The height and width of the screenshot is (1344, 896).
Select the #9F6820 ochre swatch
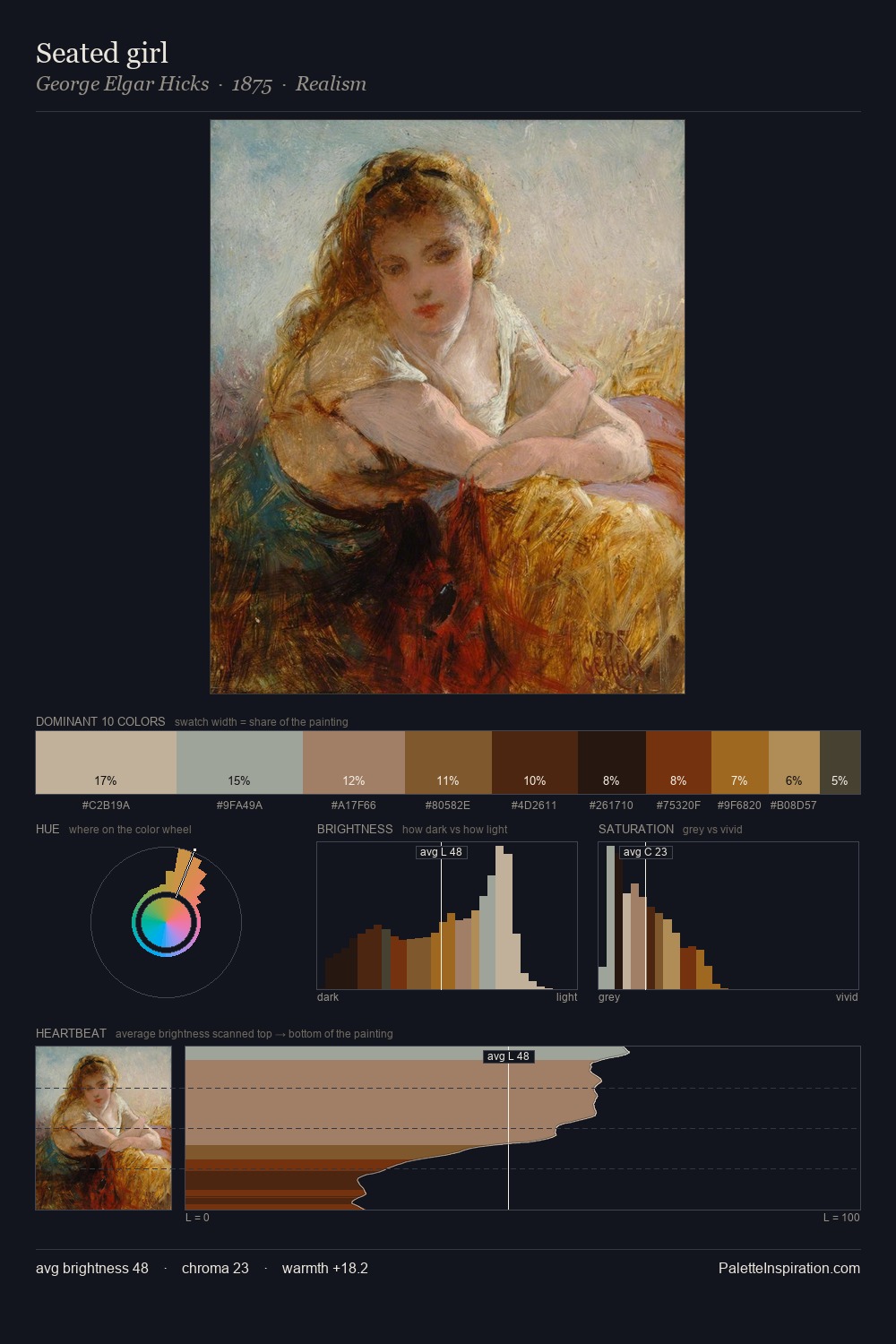coord(740,762)
